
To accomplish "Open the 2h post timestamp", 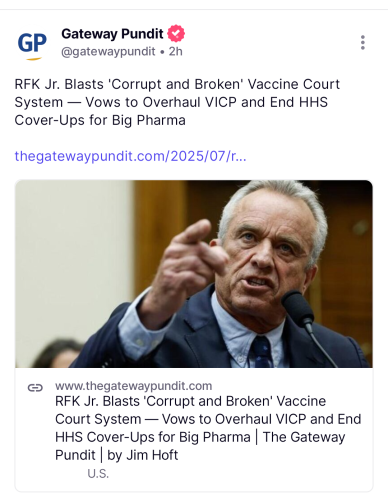I will coord(176,51).
